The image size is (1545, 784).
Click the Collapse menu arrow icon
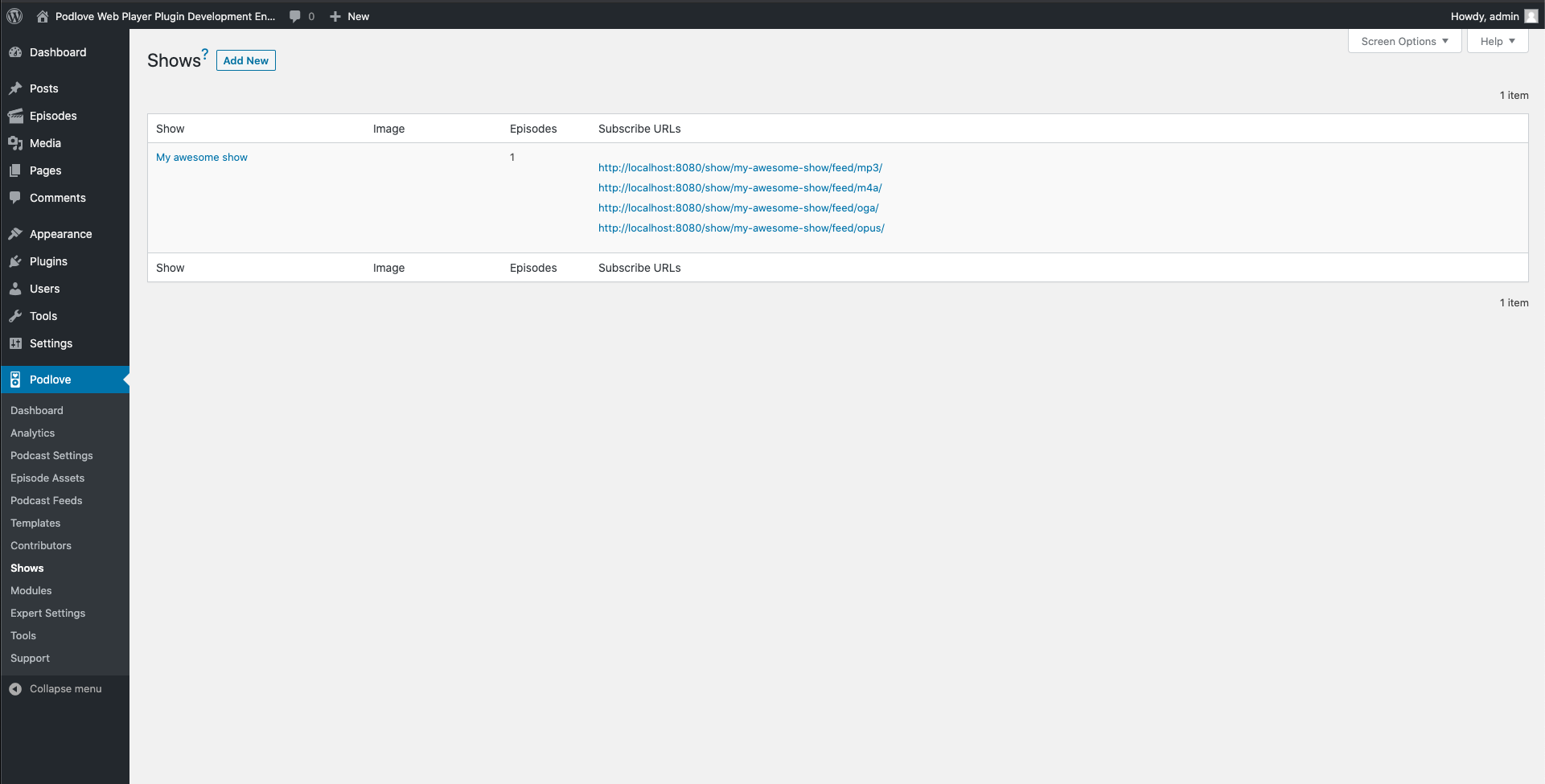click(15, 689)
